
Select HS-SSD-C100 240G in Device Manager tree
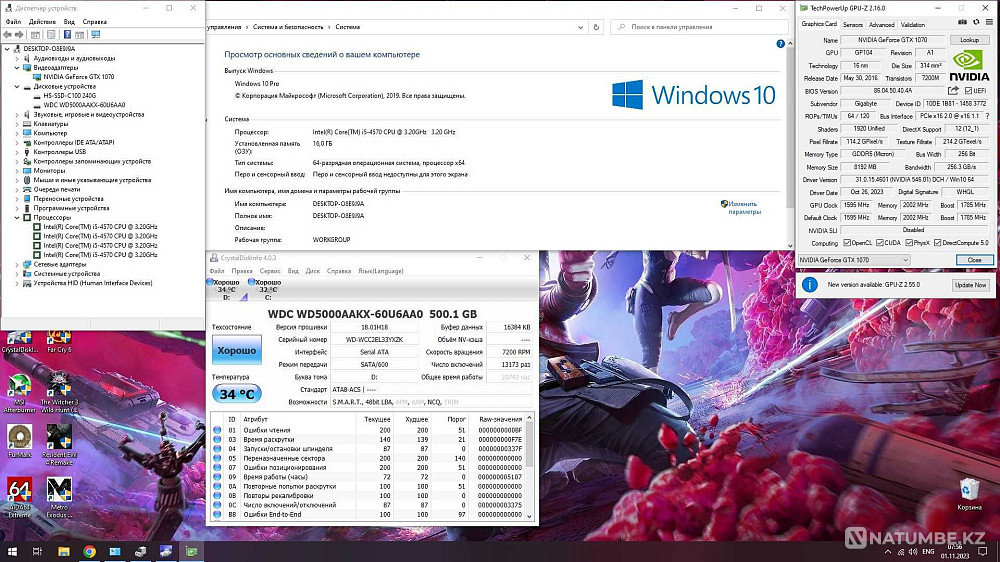pyautogui.click(x=70, y=96)
